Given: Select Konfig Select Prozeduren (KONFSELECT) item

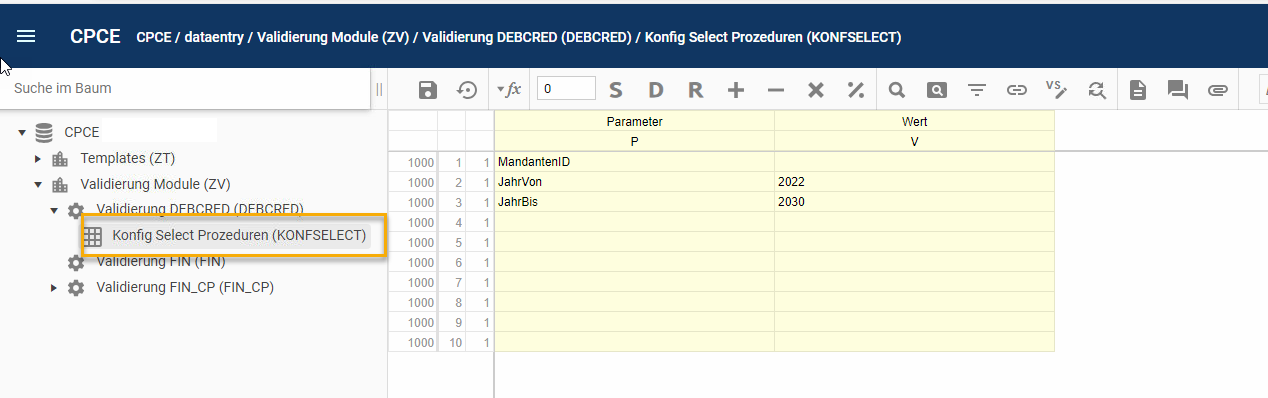Looking at the screenshot, I should point(239,236).
